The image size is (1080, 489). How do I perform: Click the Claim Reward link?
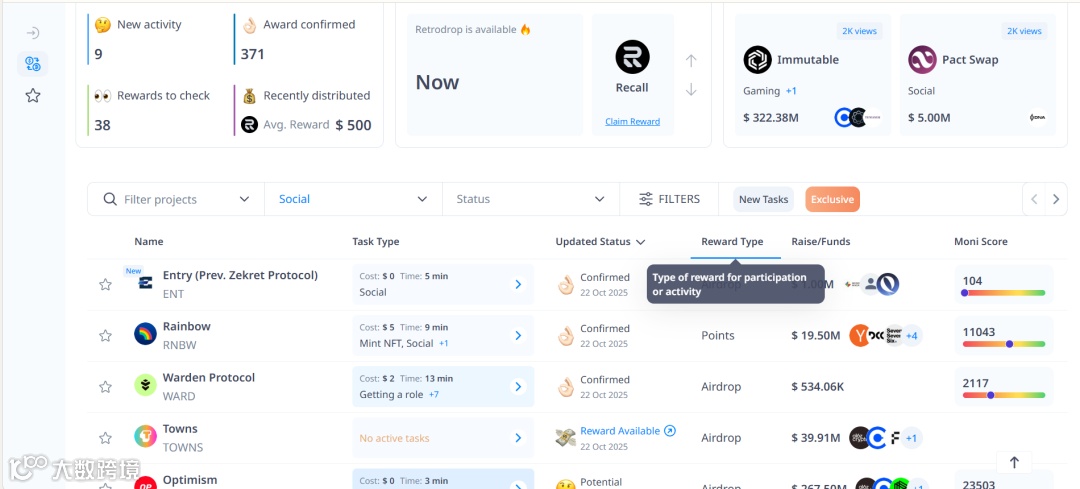coord(632,122)
